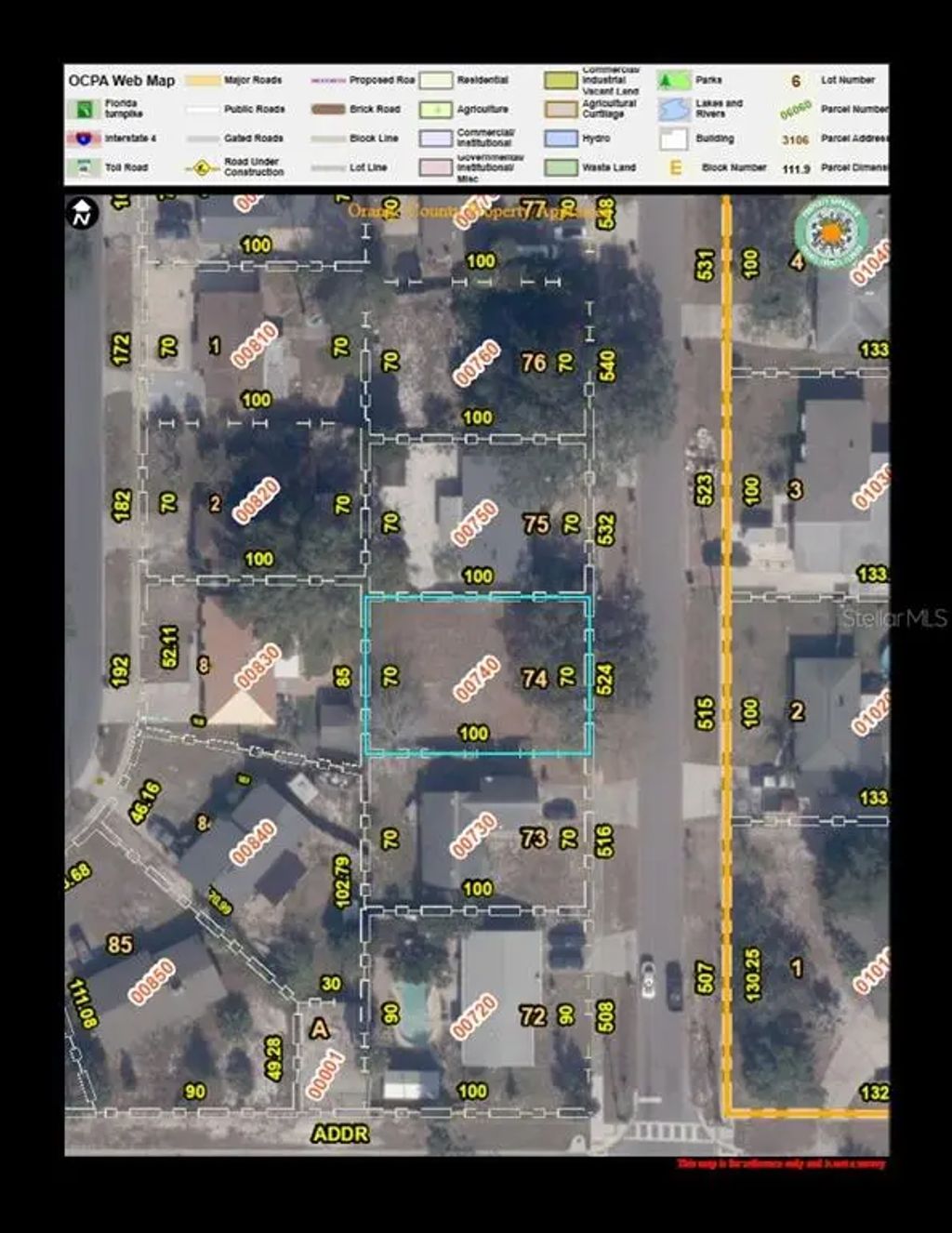Click lot number 75 label
This screenshot has width=952, height=1233.
click(535, 524)
